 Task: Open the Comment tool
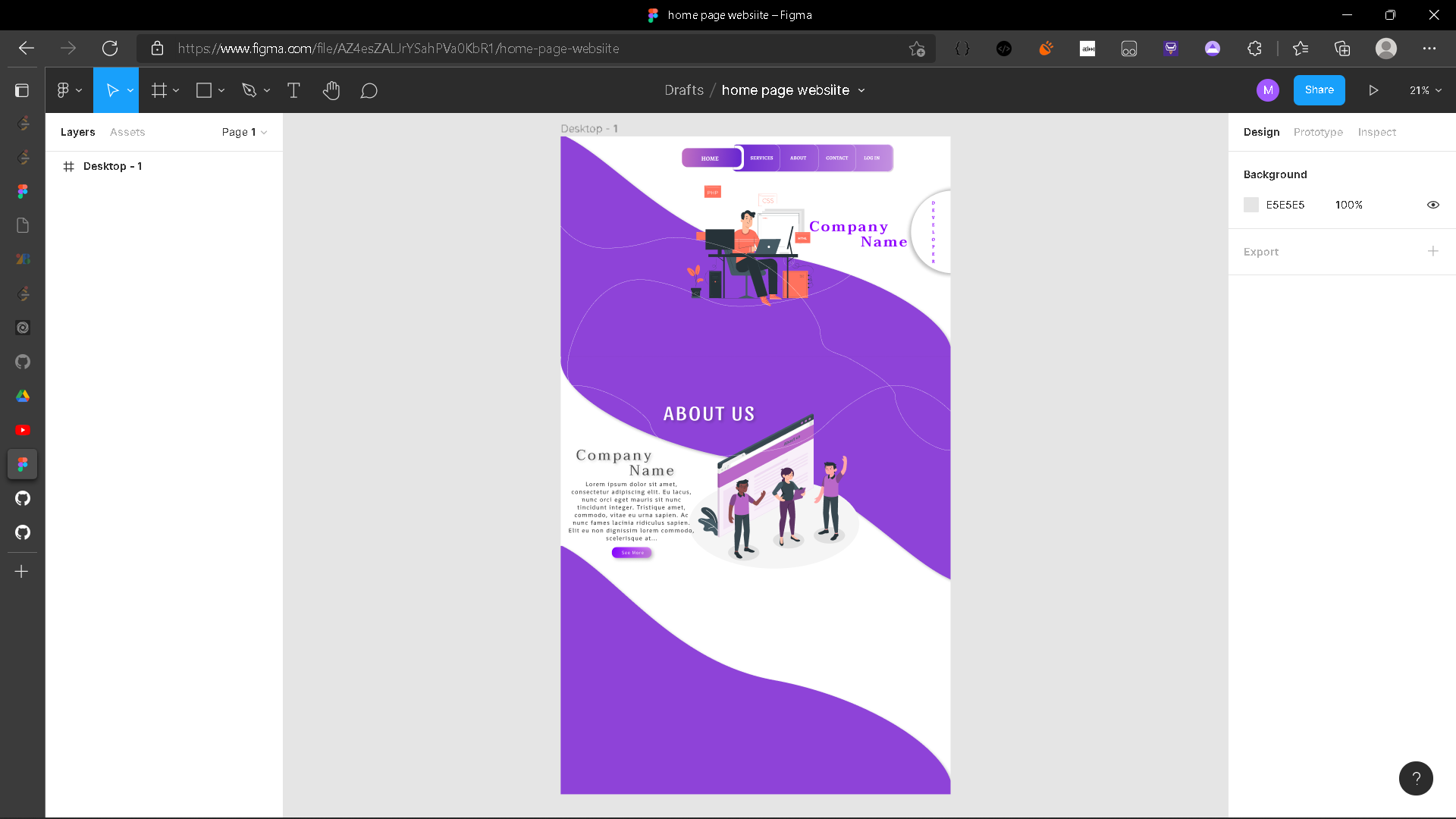(369, 90)
